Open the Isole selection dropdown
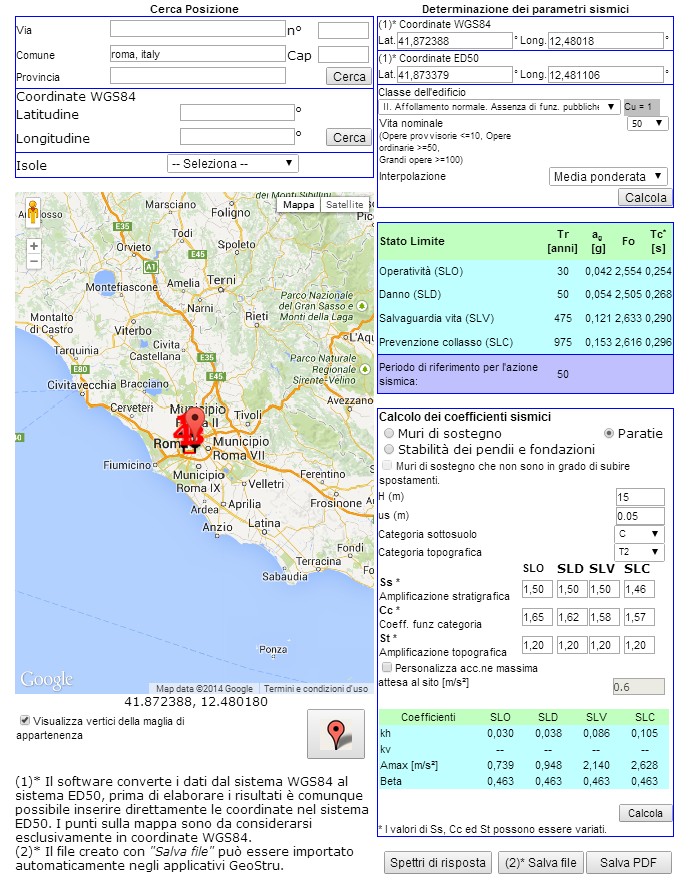The width and height of the screenshot is (691, 895). 232,163
